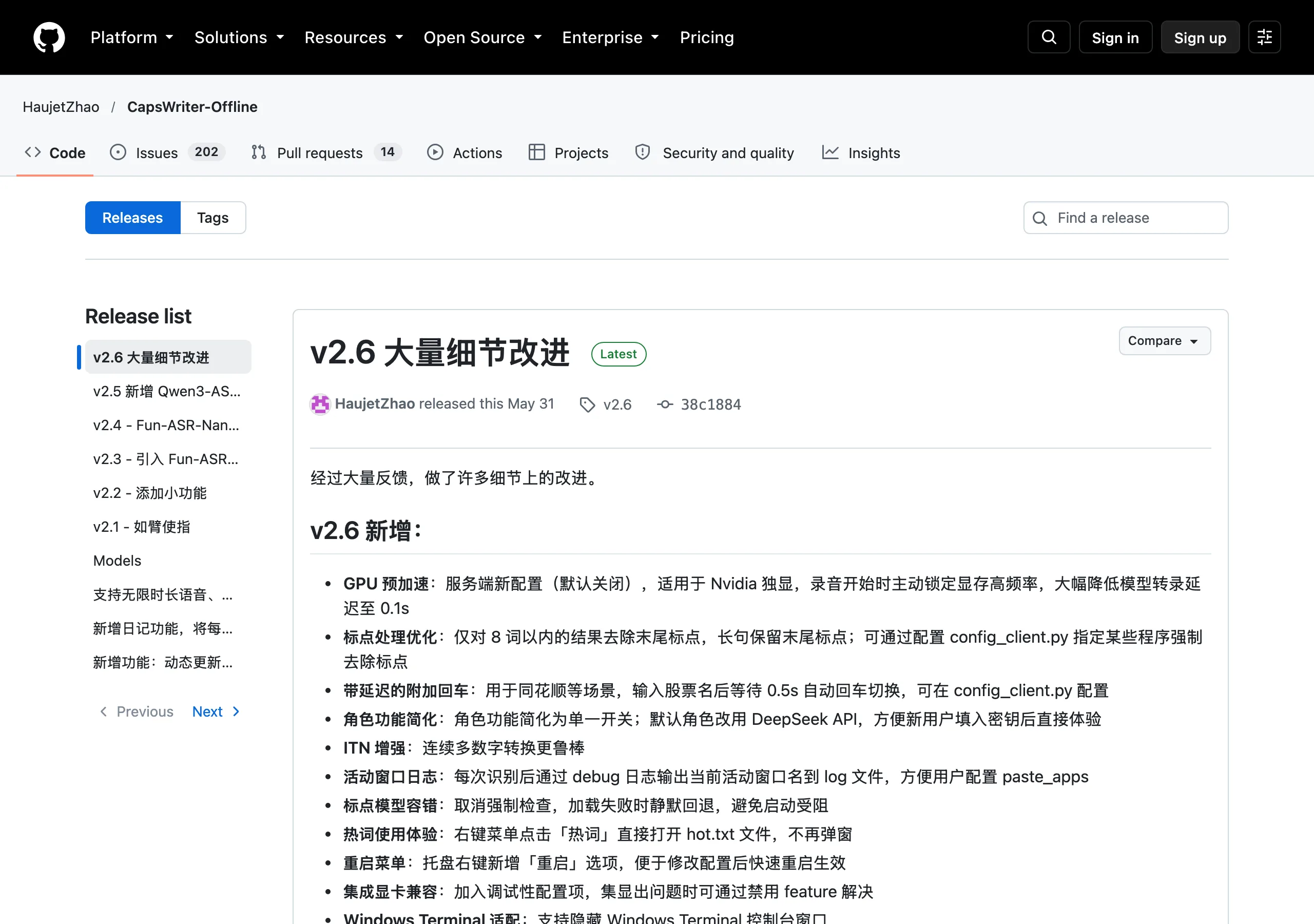Select 支持无限时长语音 release entry
This screenshot has height=924, width=1314.
[168, 594]
